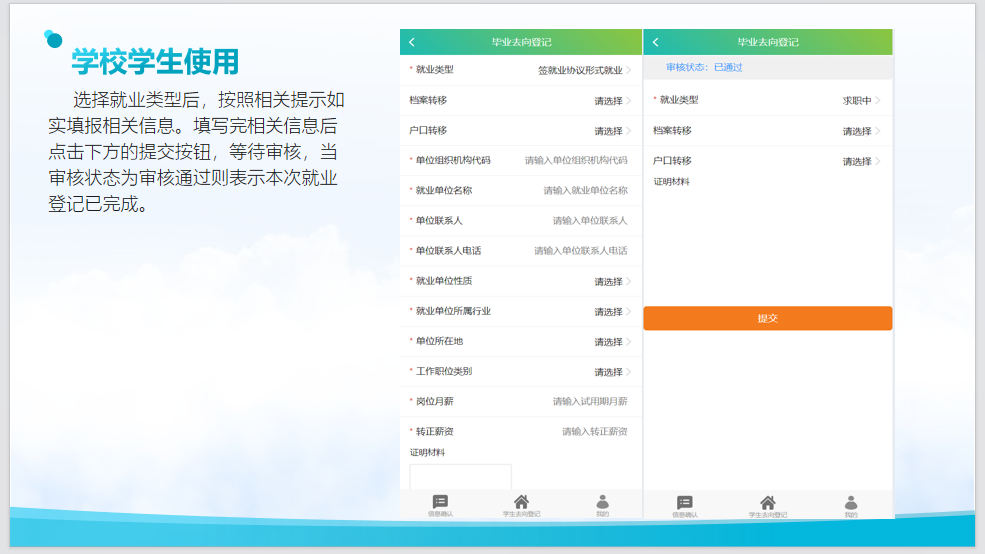
Task: Click 岗位月薪 probation salary field
Action: coord(590,402)
